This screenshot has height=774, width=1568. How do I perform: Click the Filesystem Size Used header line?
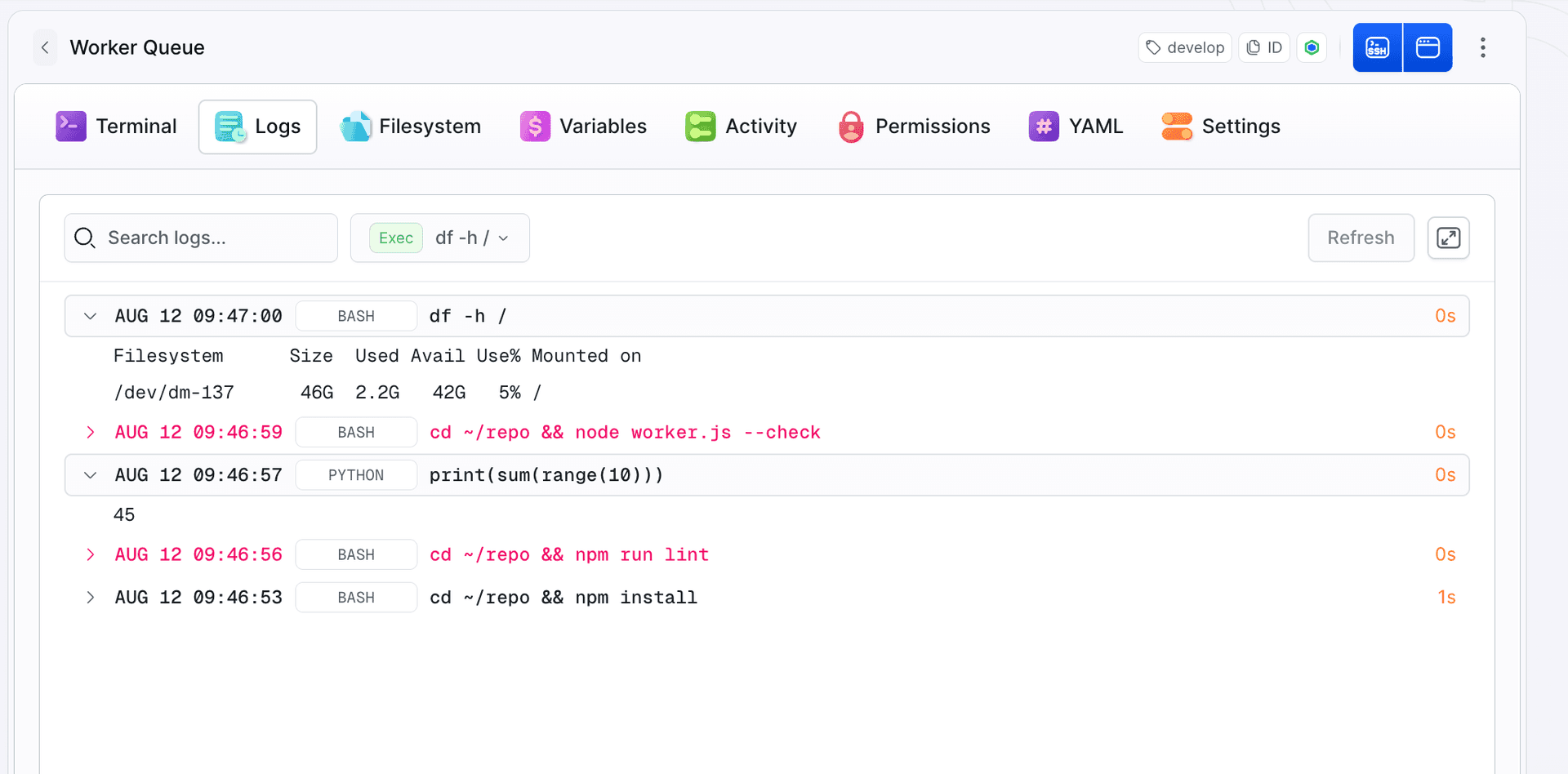pyautogui.click(x=377, y=356)
